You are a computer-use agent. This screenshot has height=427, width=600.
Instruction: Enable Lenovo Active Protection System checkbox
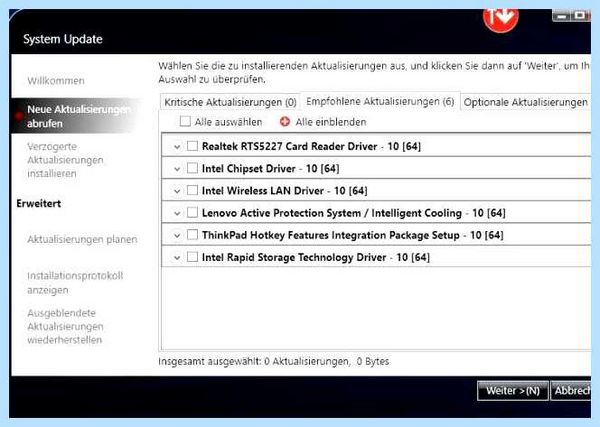click(x=192, y=212)
